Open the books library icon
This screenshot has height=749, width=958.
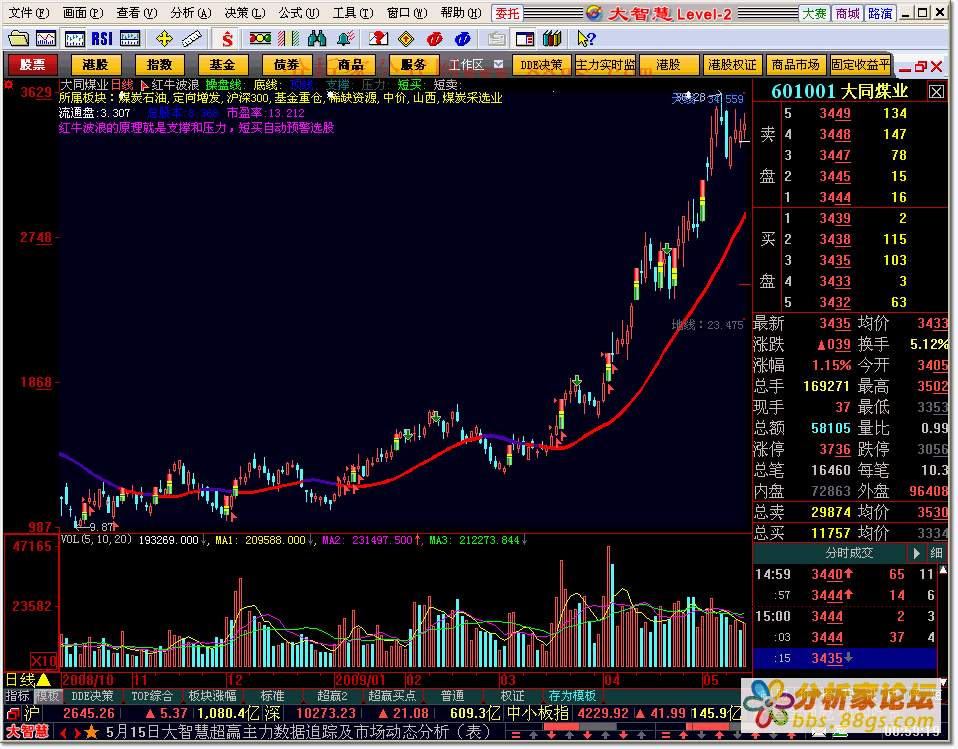[552, 39]
